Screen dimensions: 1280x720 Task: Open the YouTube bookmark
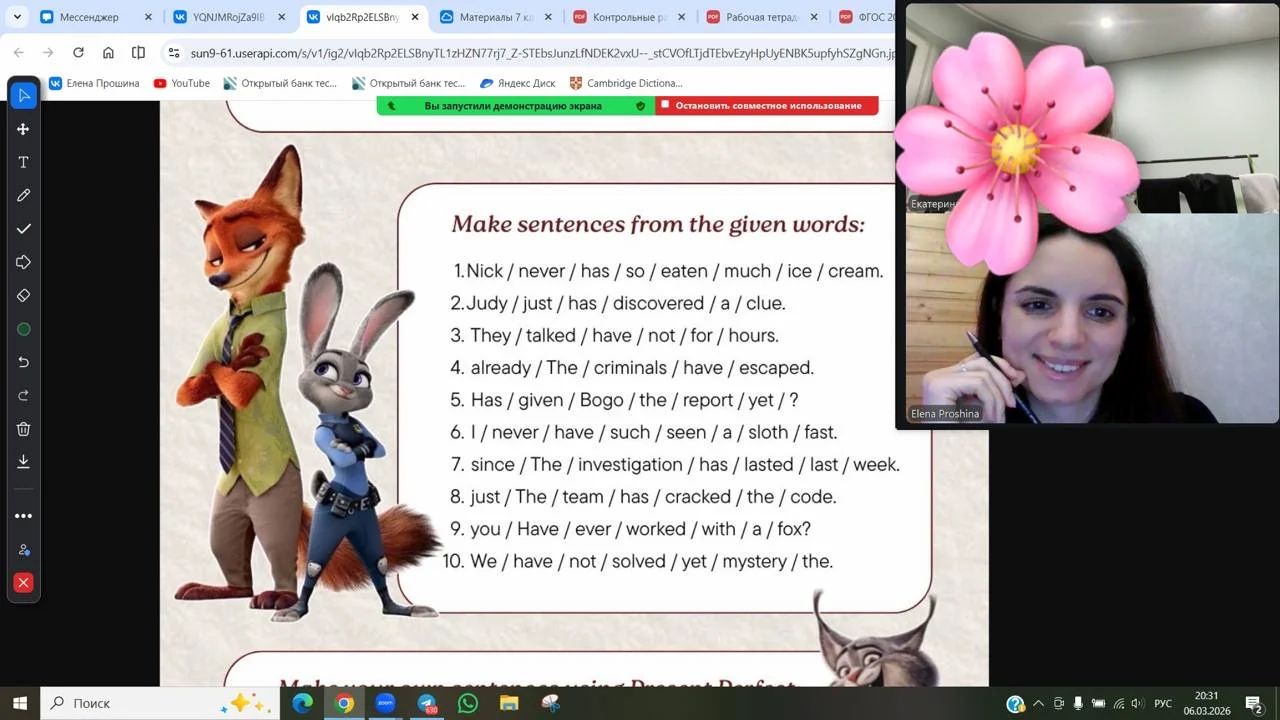pos(182,83)
